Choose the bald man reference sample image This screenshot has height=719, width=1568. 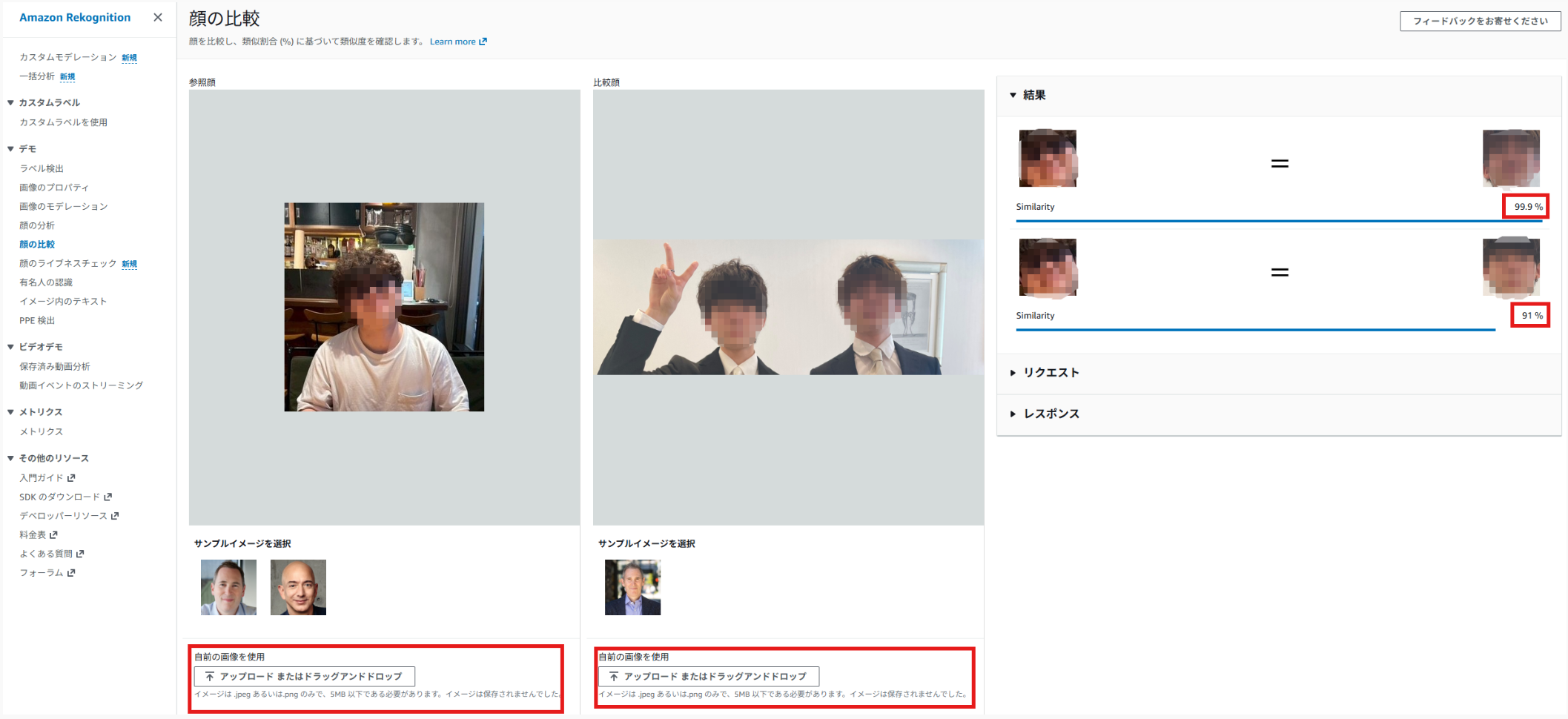coord(298,587)
